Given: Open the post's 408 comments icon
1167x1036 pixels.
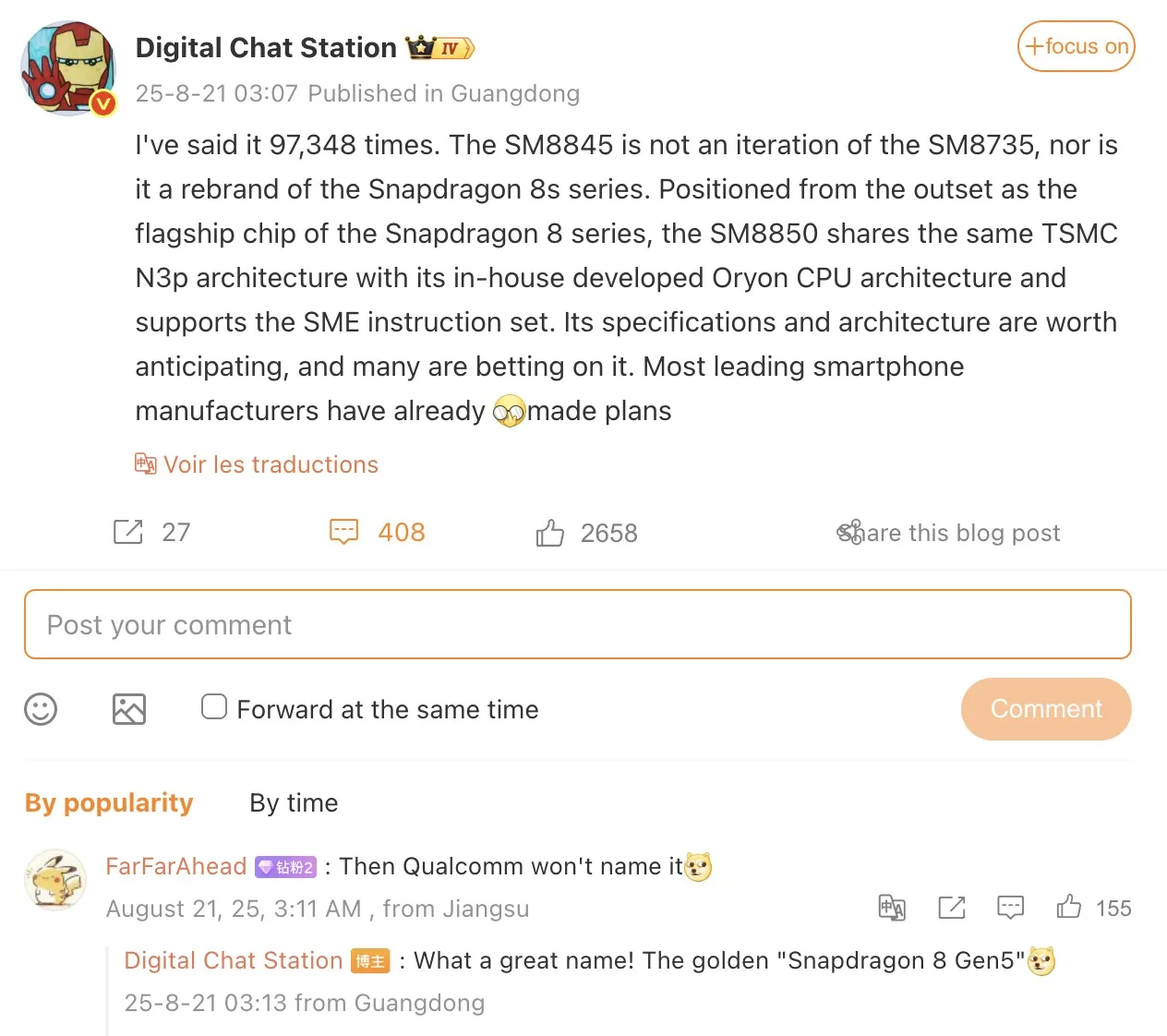Looking at the screenshot, I should 343,532.
